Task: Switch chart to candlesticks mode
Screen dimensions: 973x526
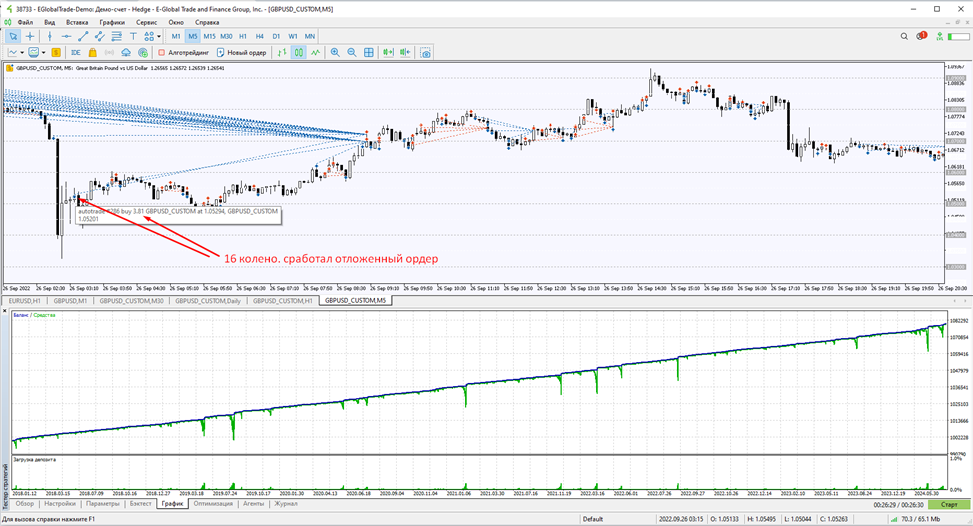Action: pos(299,53)
